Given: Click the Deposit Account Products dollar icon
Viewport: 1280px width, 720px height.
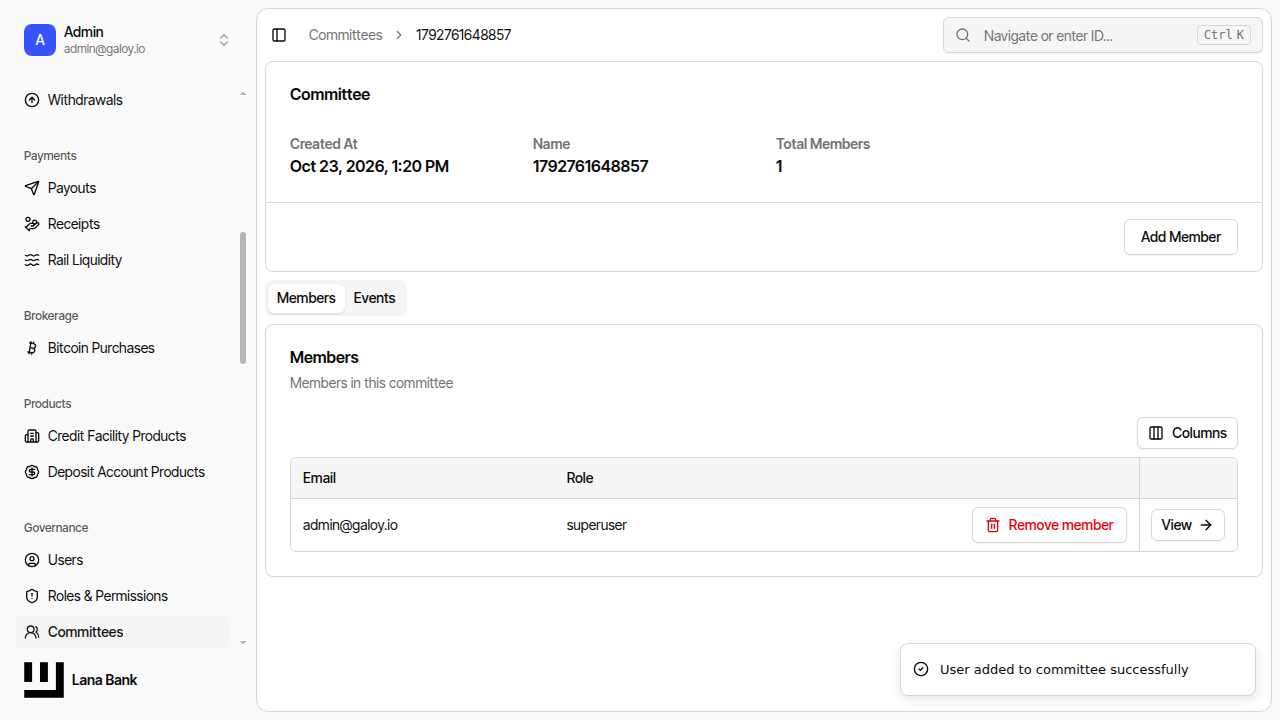Looking at the screenshot, I should 32,472.
